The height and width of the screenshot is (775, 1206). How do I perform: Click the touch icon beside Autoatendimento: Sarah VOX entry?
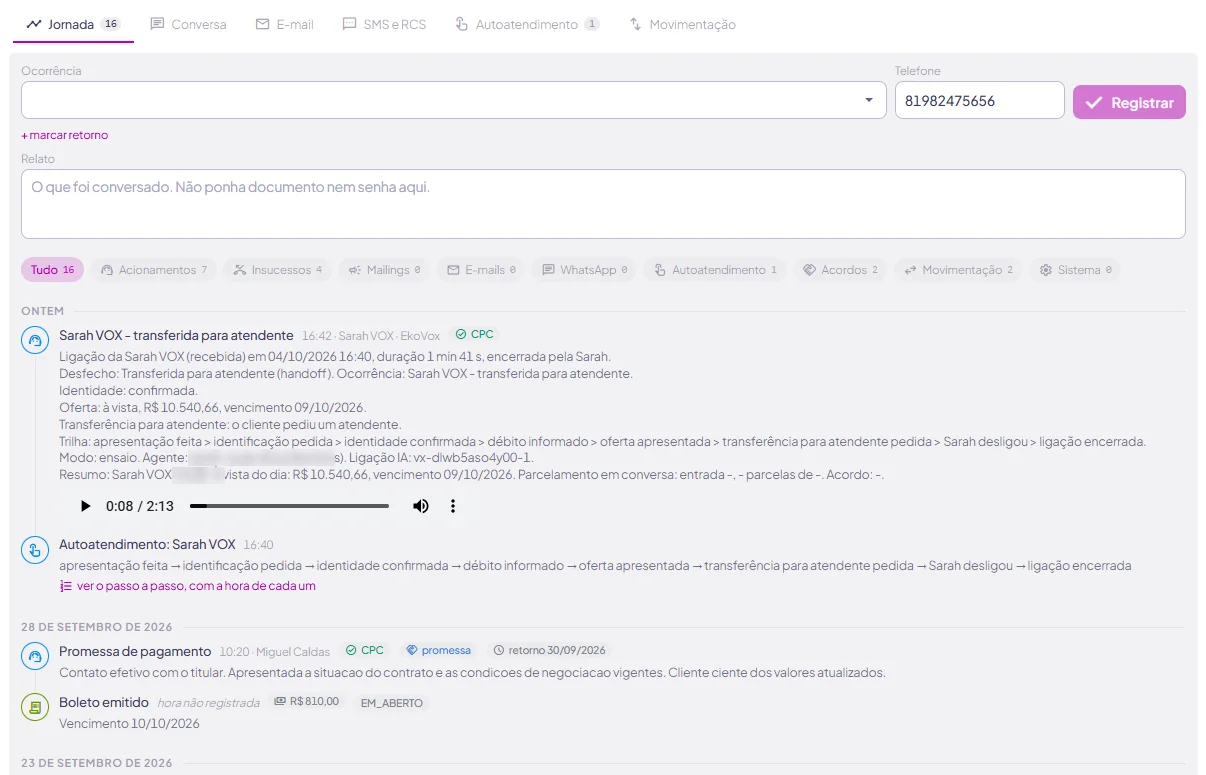(x=35, y=549)
